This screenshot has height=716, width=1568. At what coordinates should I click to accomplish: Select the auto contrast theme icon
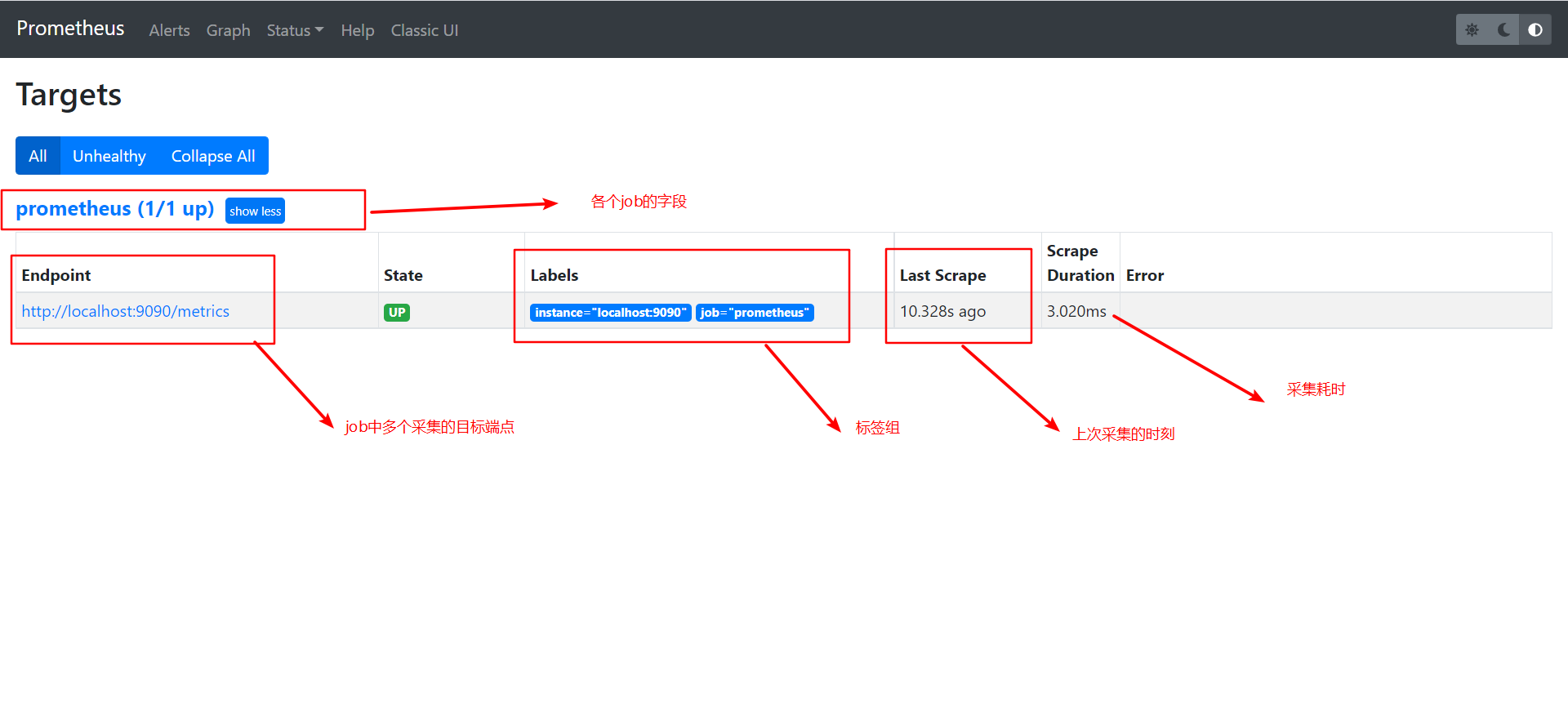(x=1535, y=30)
